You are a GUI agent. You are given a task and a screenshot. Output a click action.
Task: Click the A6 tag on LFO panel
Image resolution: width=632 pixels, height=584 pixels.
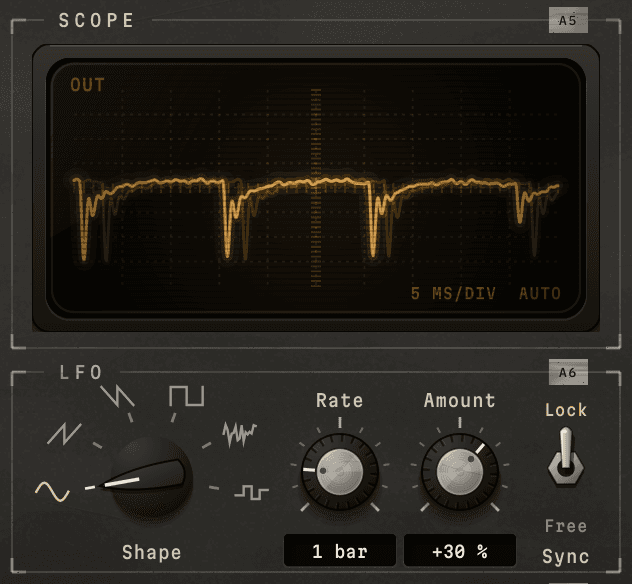pyautogui.click(x=568, y=372)
